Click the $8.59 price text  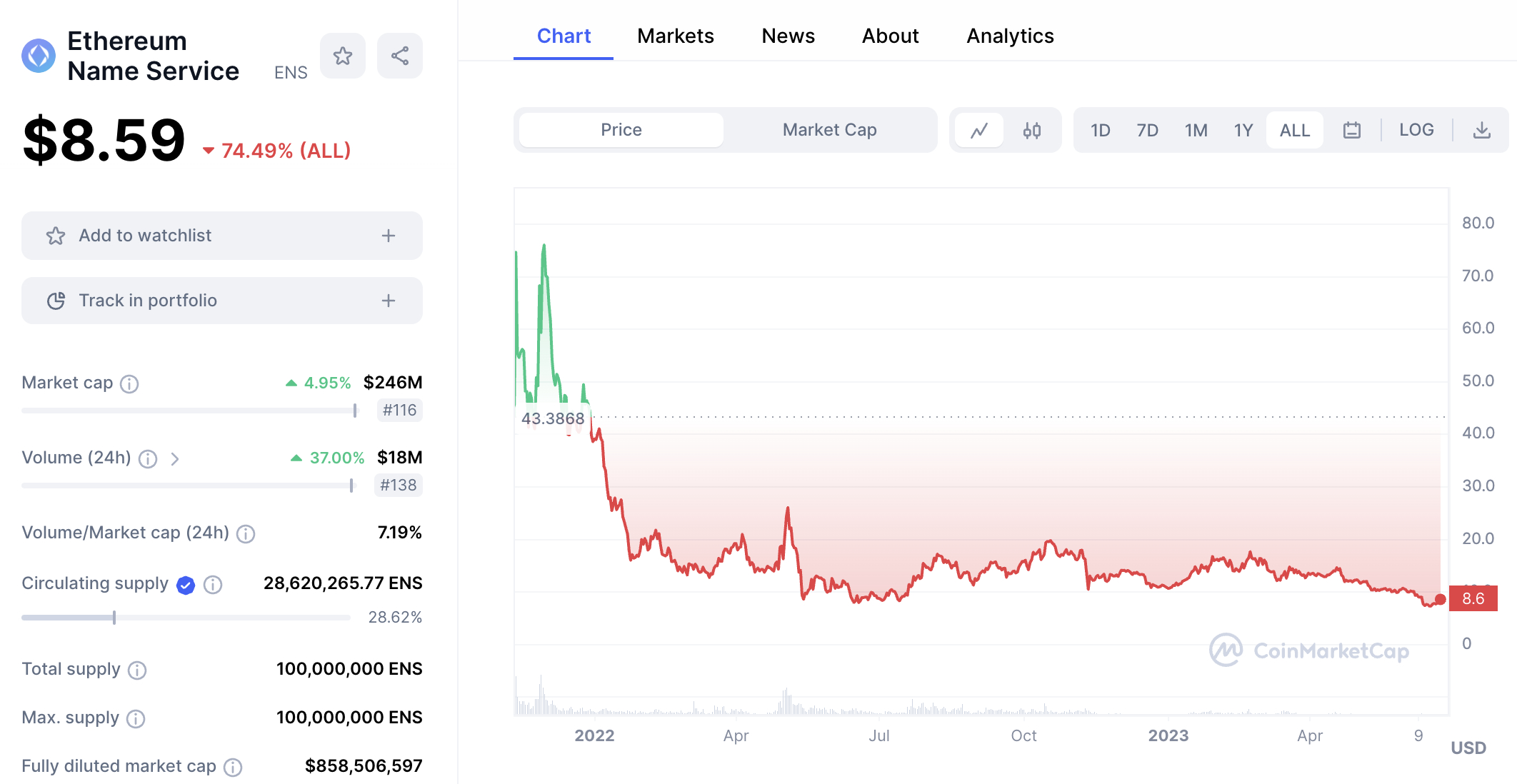point(104,140)
